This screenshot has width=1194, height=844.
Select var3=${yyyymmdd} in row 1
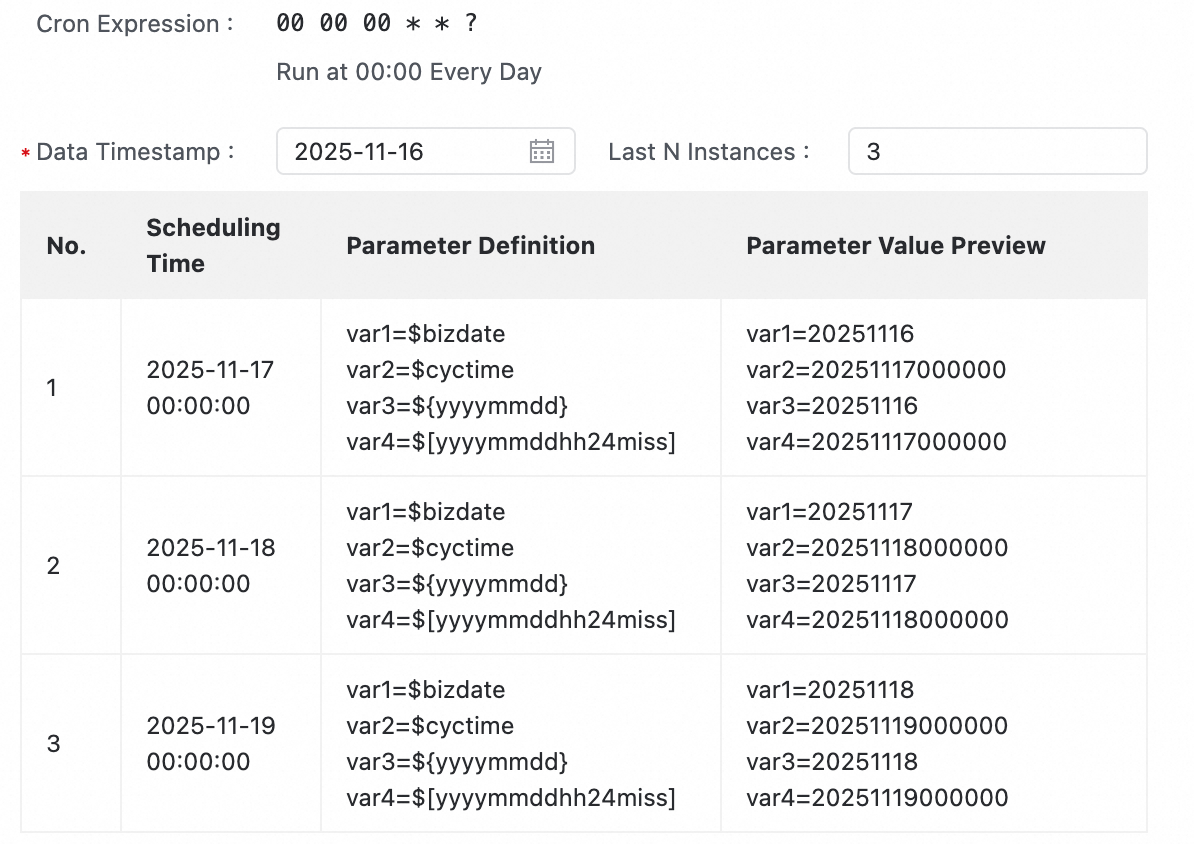(458, 405)
